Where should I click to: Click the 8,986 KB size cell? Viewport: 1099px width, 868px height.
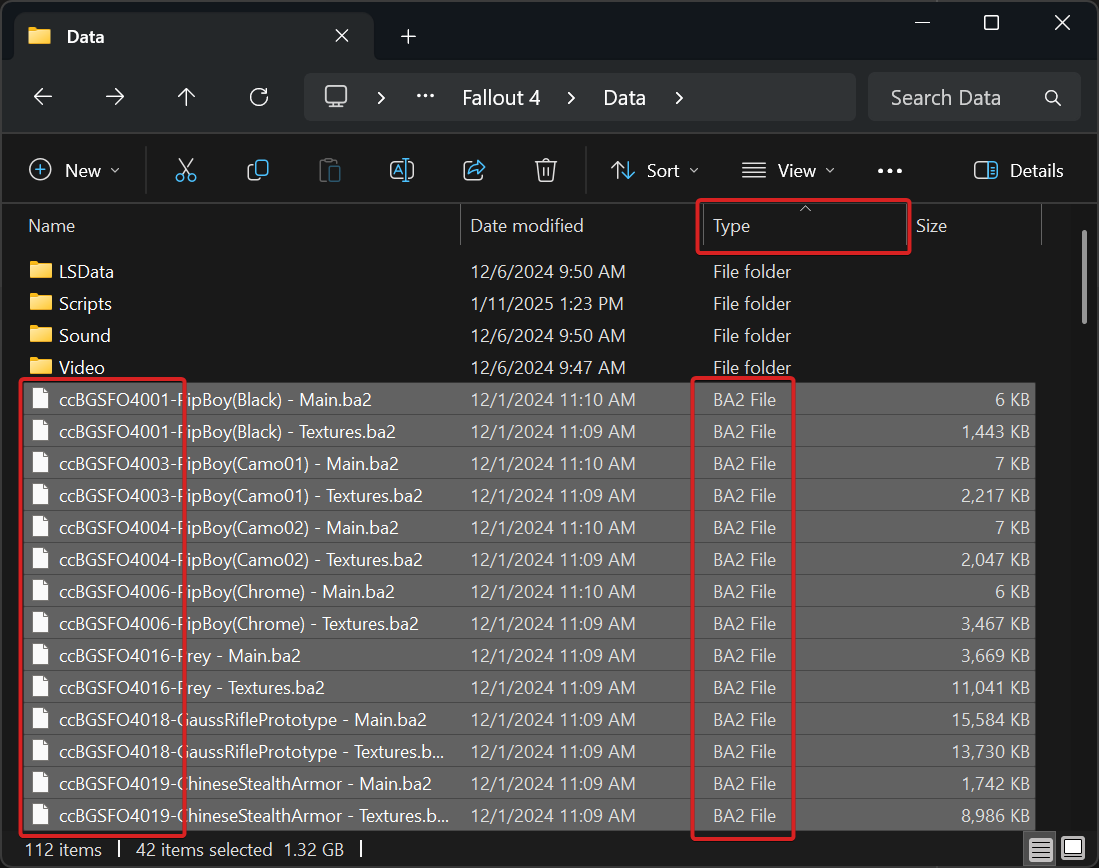[x=995, y=815]
